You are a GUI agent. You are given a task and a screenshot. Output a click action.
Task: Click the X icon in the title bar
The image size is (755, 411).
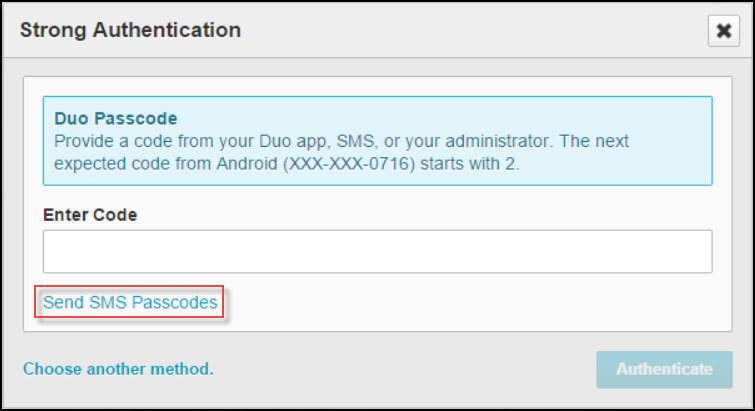pos(722,31)
